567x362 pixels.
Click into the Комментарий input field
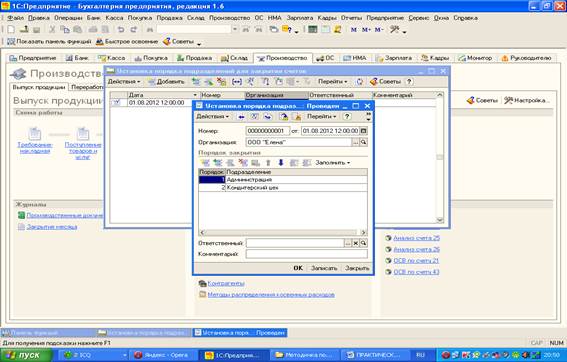[x=307, y=254]
